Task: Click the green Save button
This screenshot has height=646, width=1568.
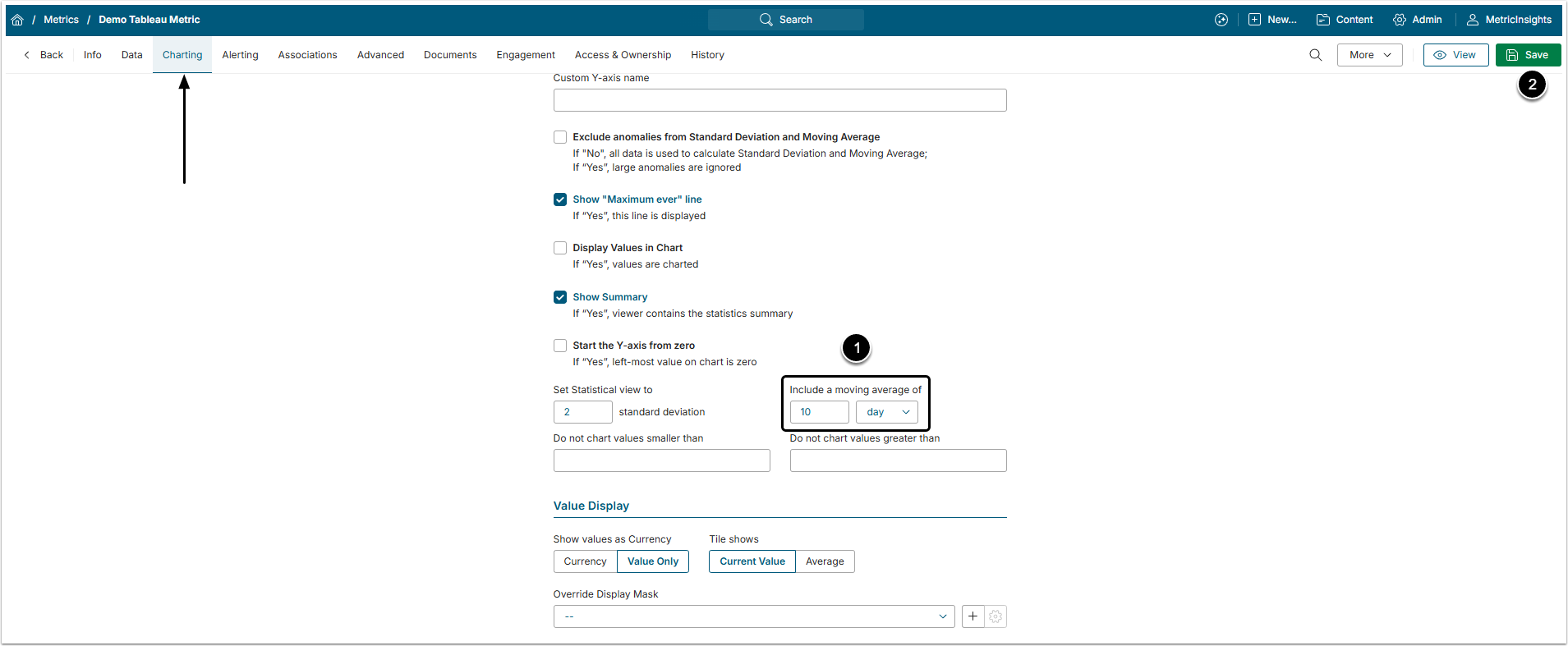Action: tap(1528, 55)
